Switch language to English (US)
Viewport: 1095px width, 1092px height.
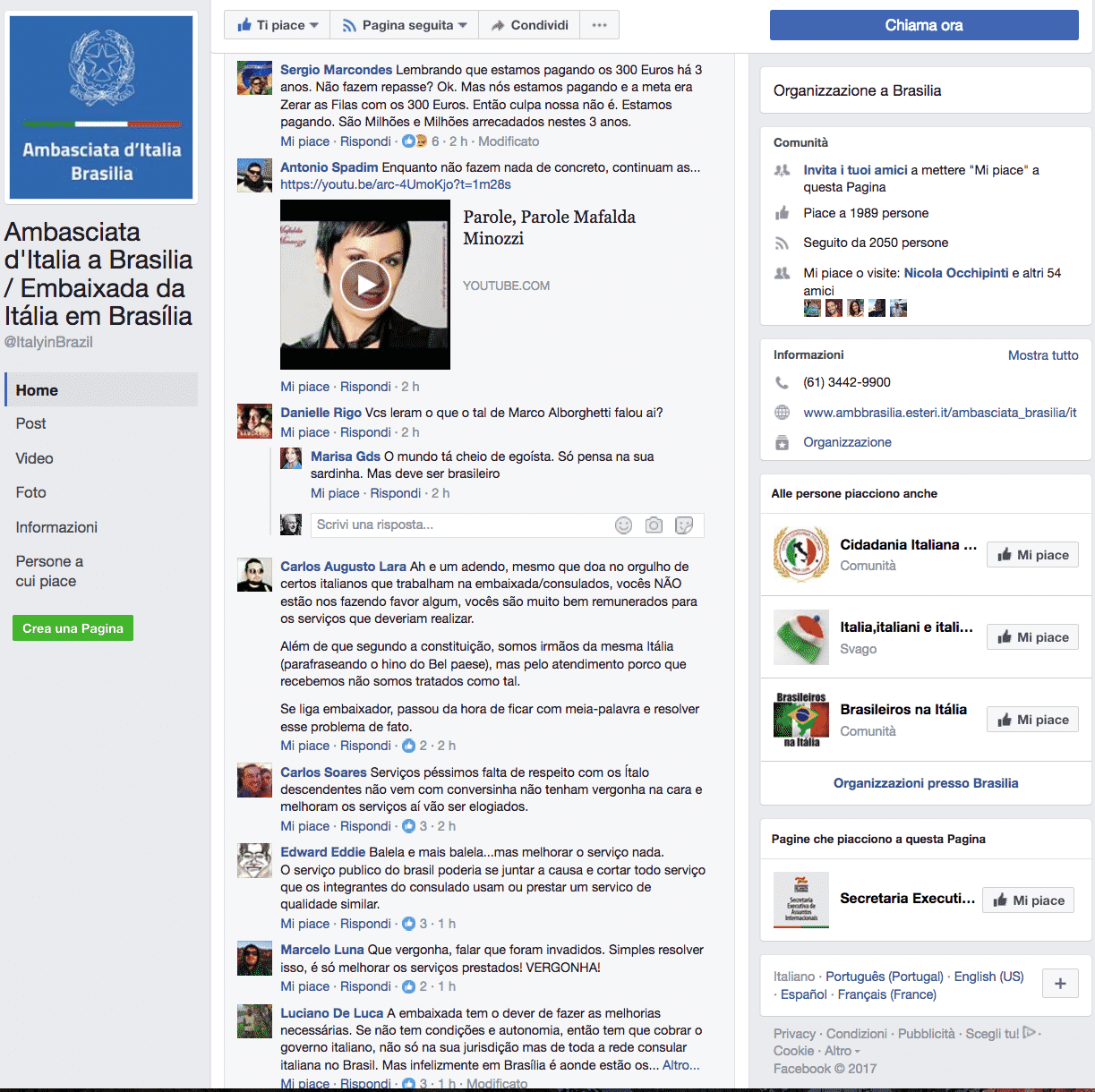click(x=988, y=977)
